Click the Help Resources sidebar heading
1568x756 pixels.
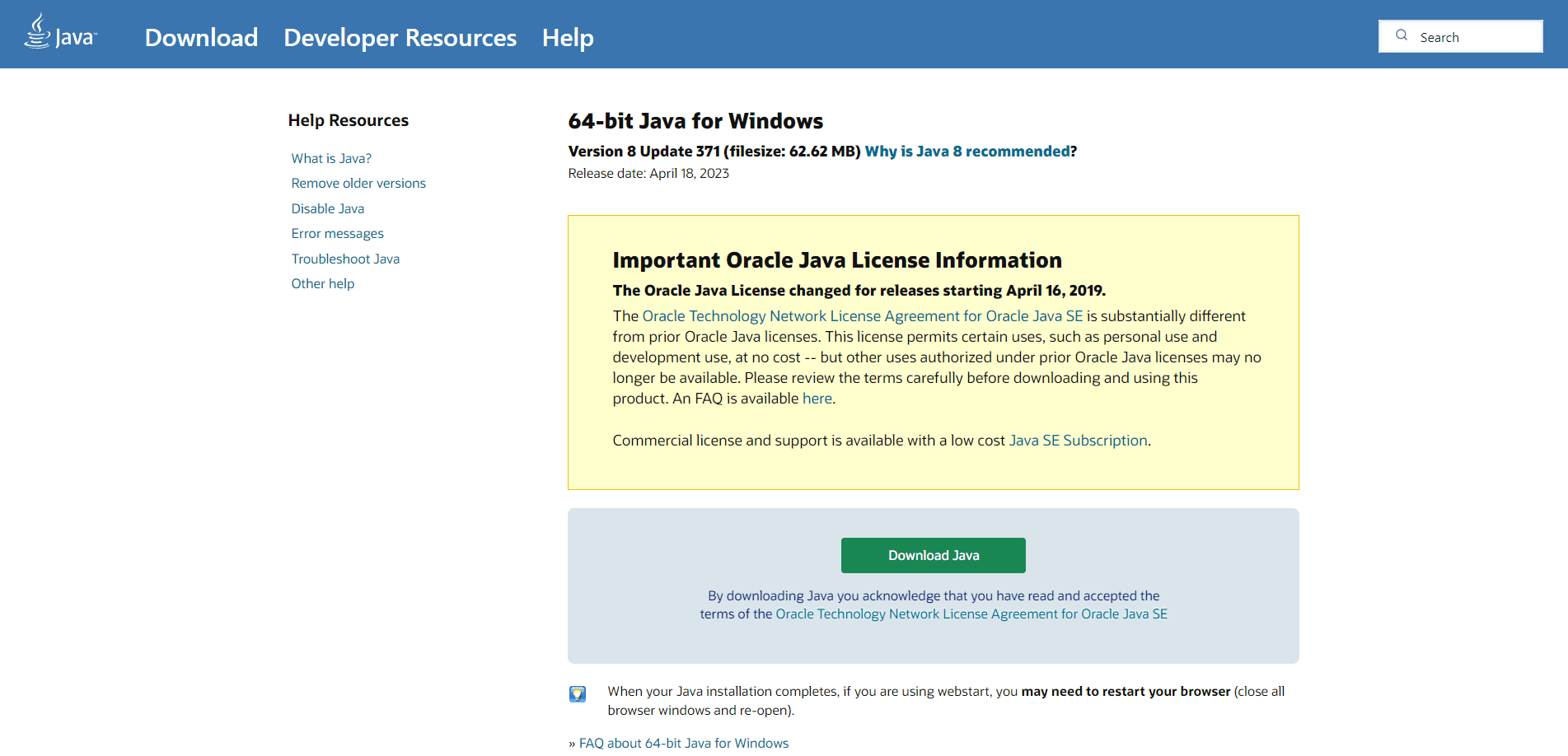(349, 120)
